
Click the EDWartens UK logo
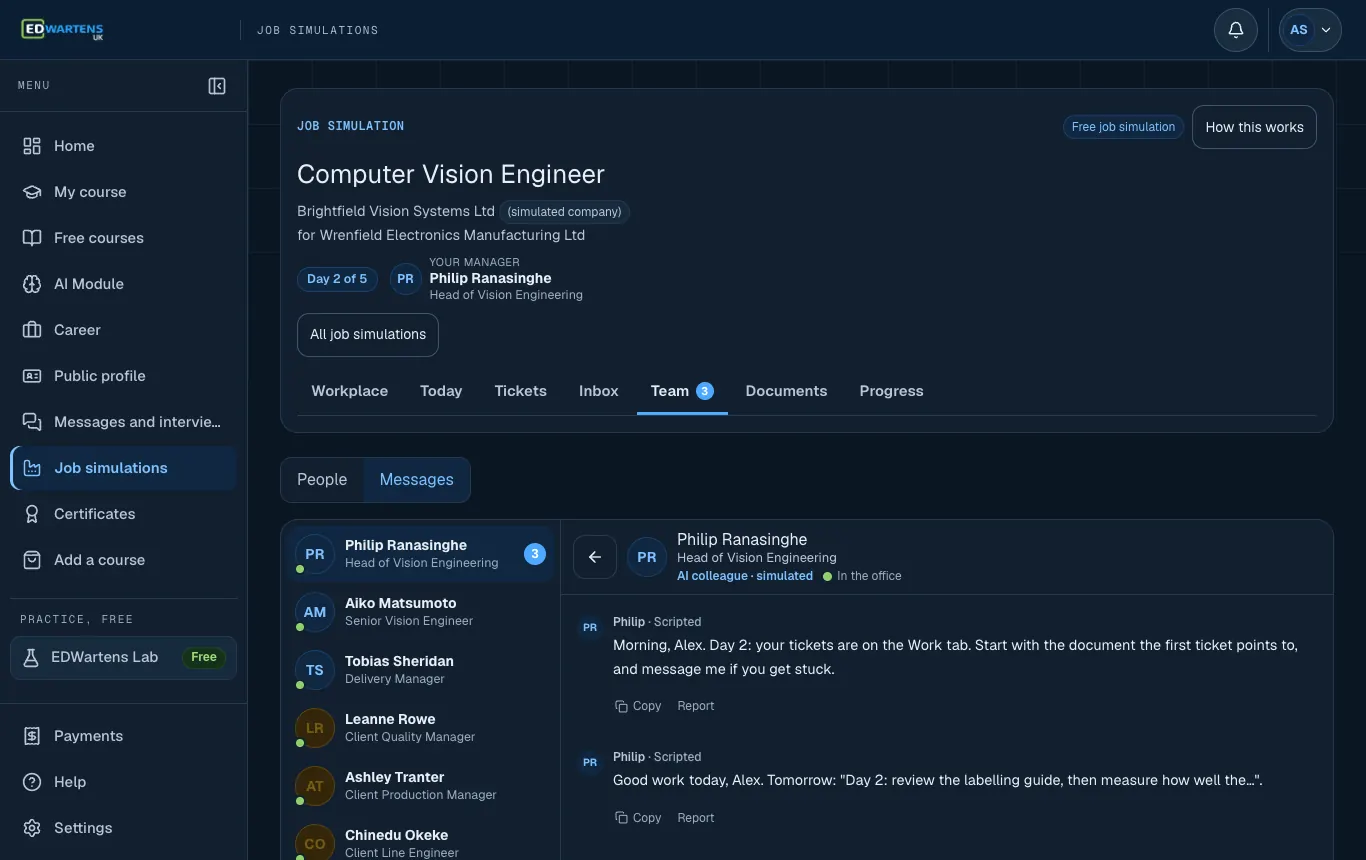(62, 30)
